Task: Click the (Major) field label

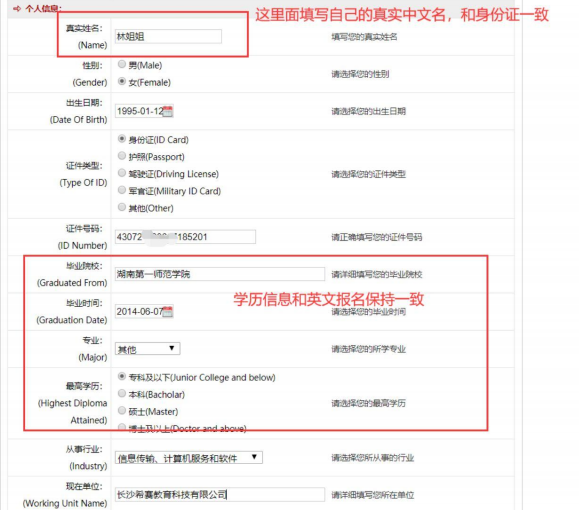Action: 93,357
